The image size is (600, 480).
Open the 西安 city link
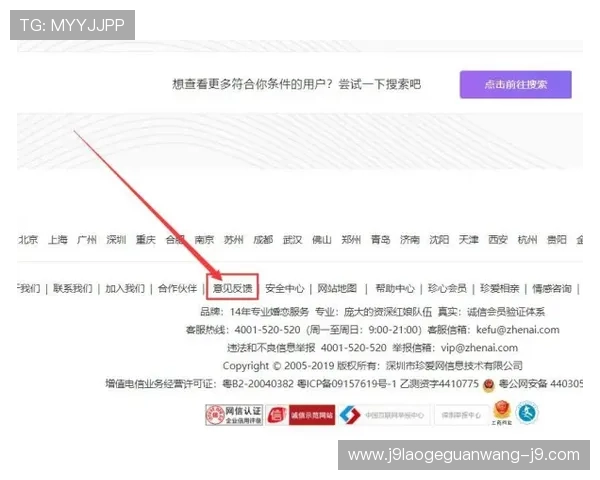click(498, 240)
